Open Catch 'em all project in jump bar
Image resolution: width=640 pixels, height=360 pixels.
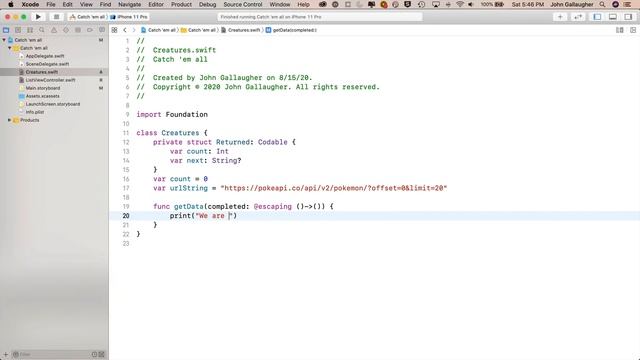pos(158,30)
